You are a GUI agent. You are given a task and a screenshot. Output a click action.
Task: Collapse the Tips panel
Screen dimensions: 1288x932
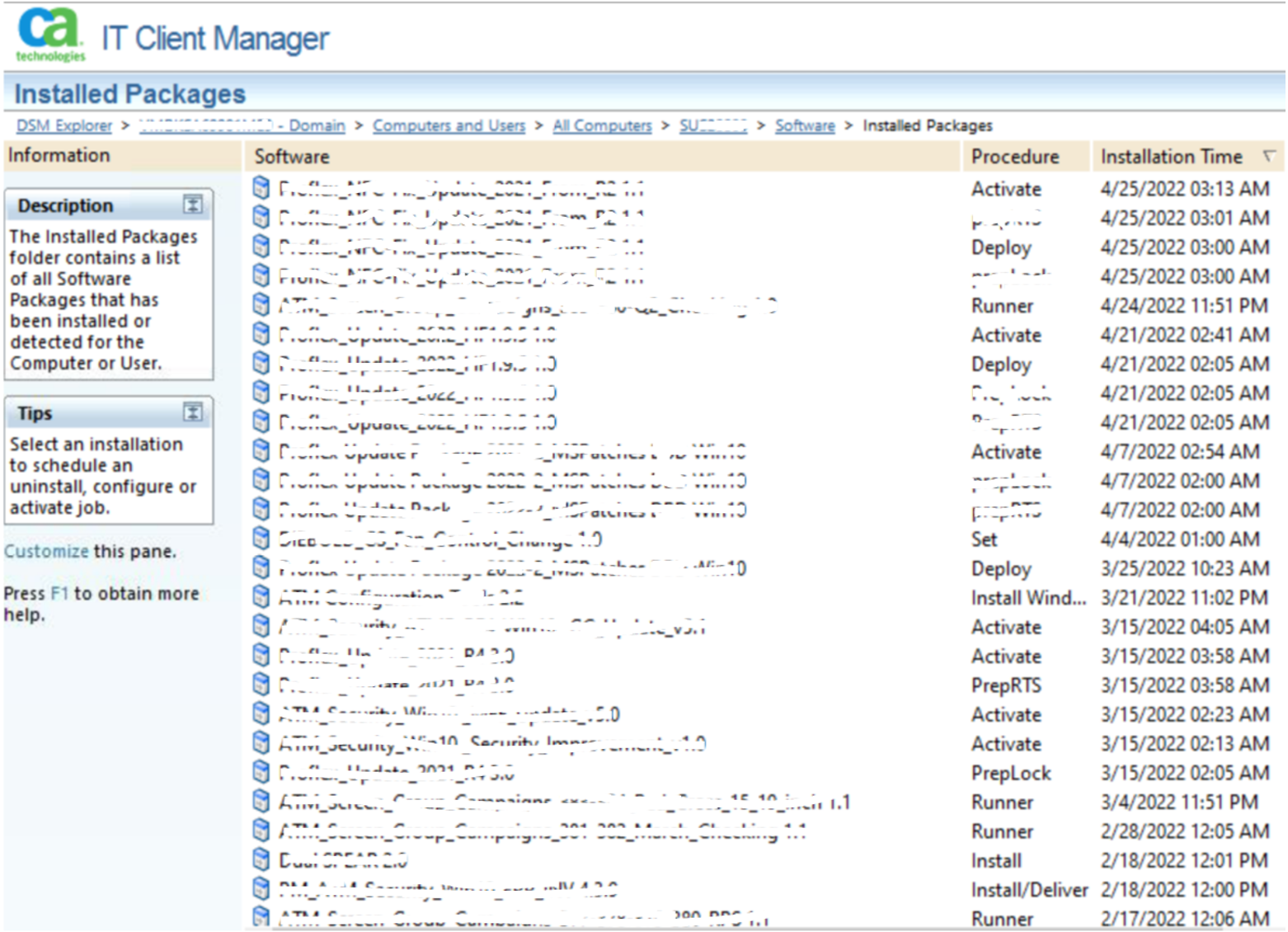click(x=192, y=412)
